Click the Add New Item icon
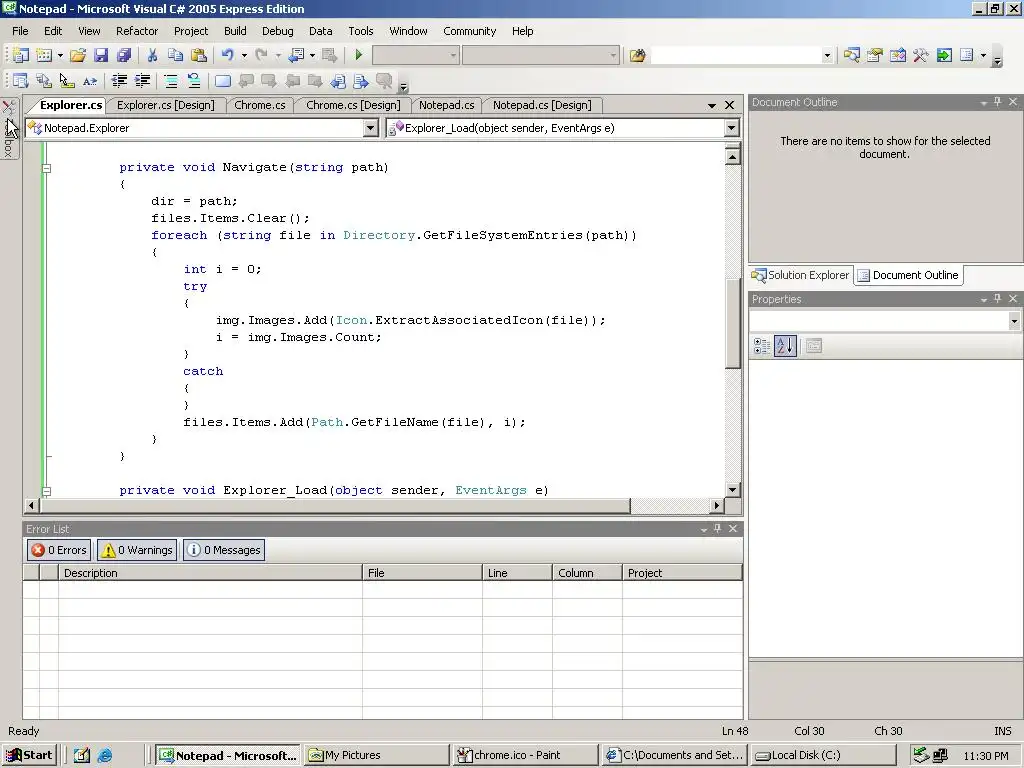Viewport: 1024px width, 768px height. click(x=44, y=56)
